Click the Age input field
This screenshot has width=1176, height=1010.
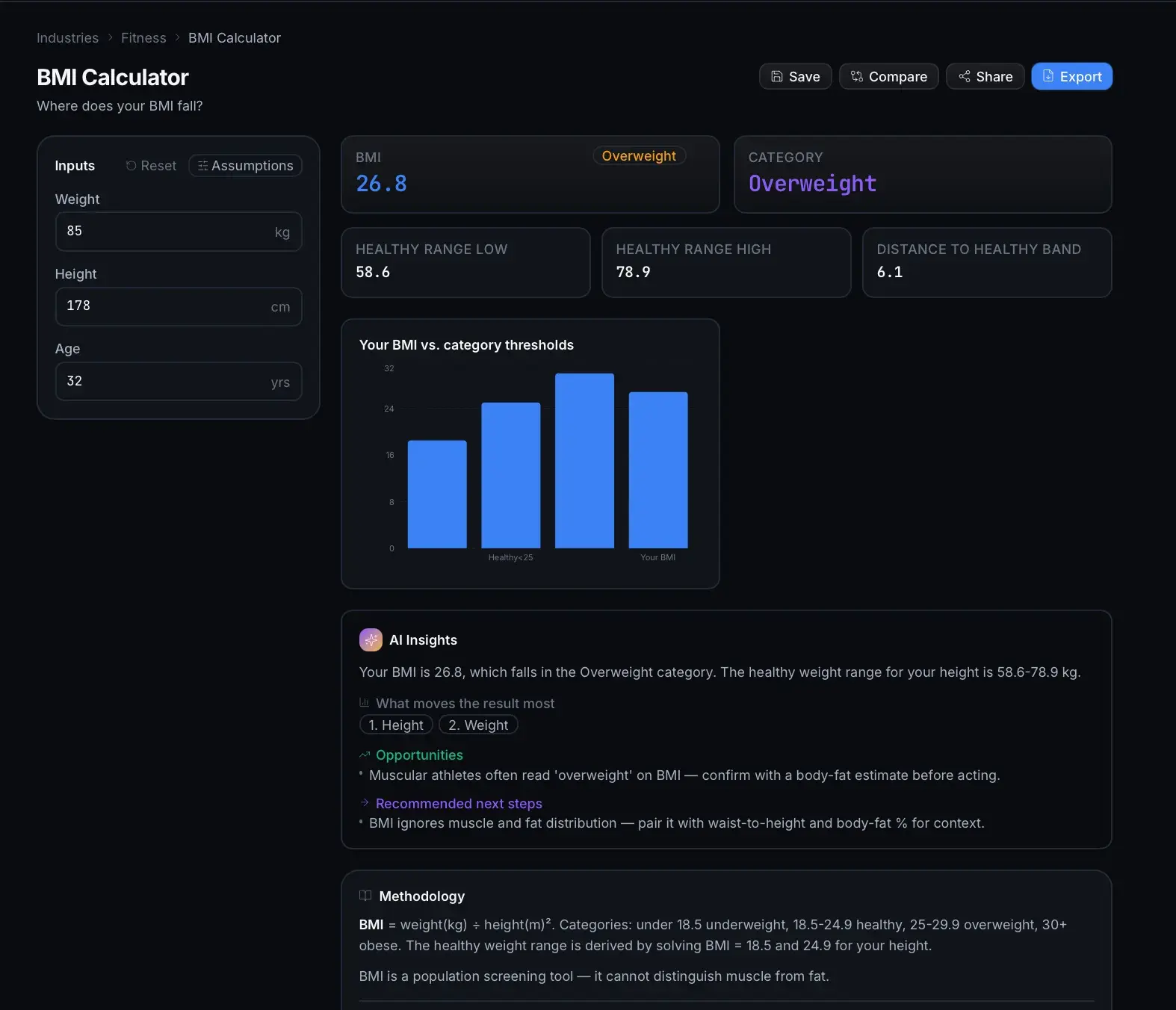click(x=179, y=381)
